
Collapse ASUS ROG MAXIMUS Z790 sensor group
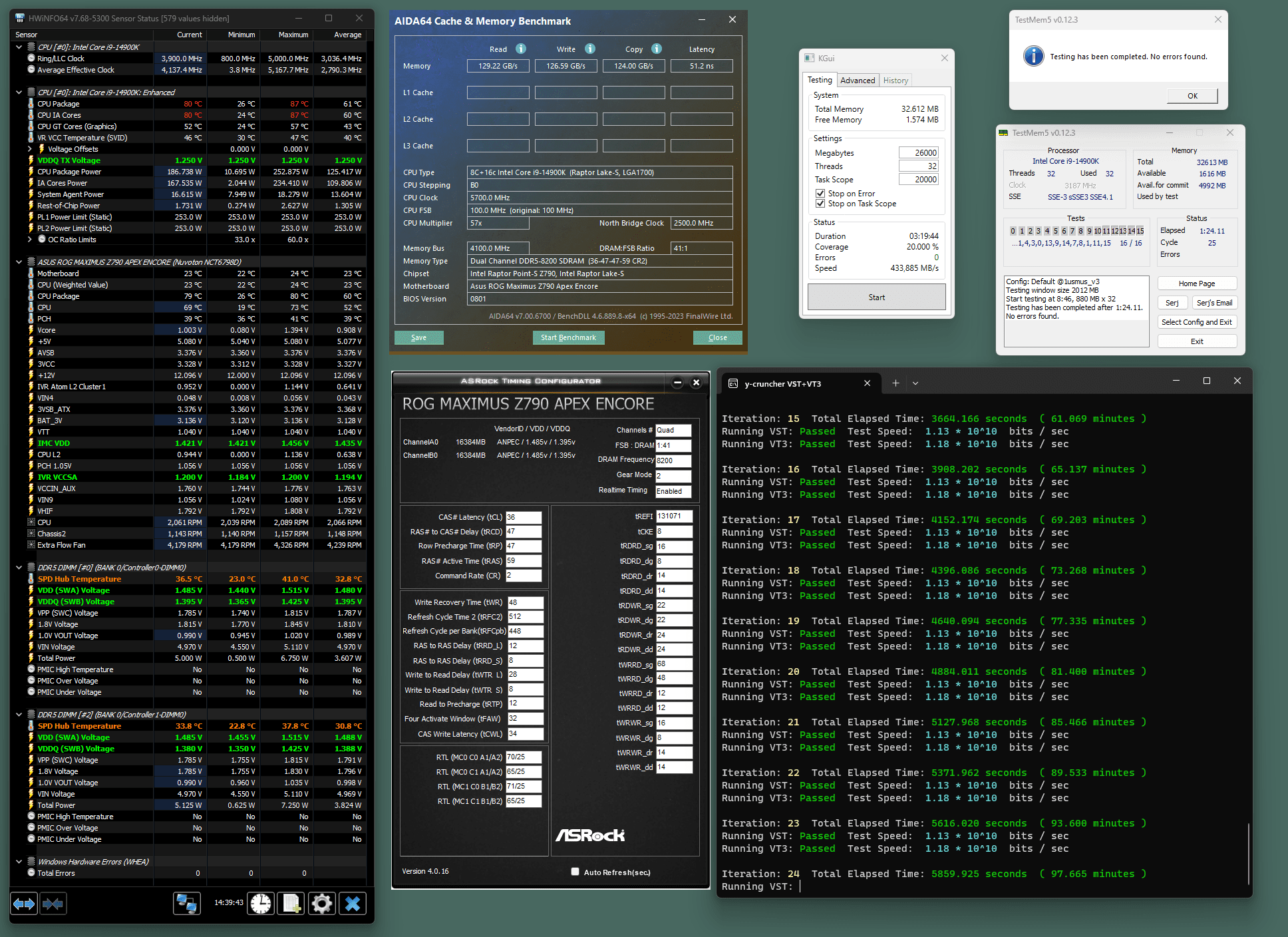(19, 262)
